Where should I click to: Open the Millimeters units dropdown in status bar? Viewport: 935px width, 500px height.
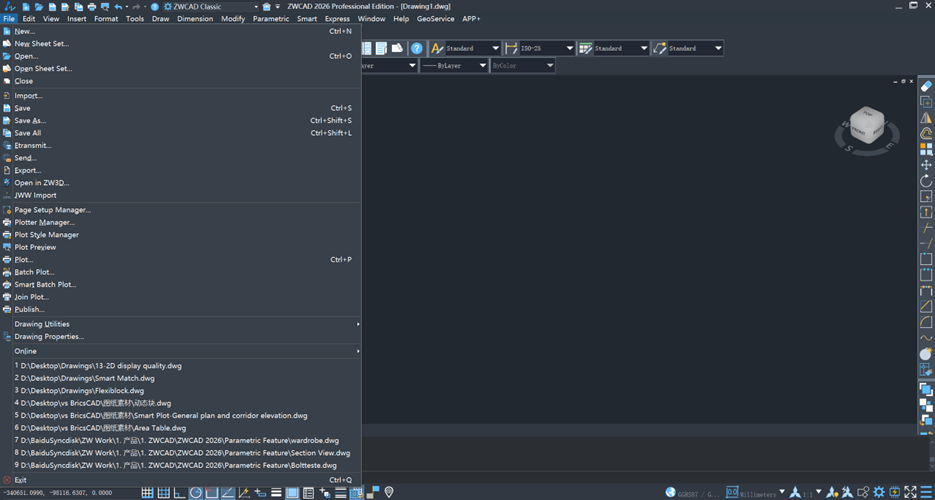pos(781,493)
